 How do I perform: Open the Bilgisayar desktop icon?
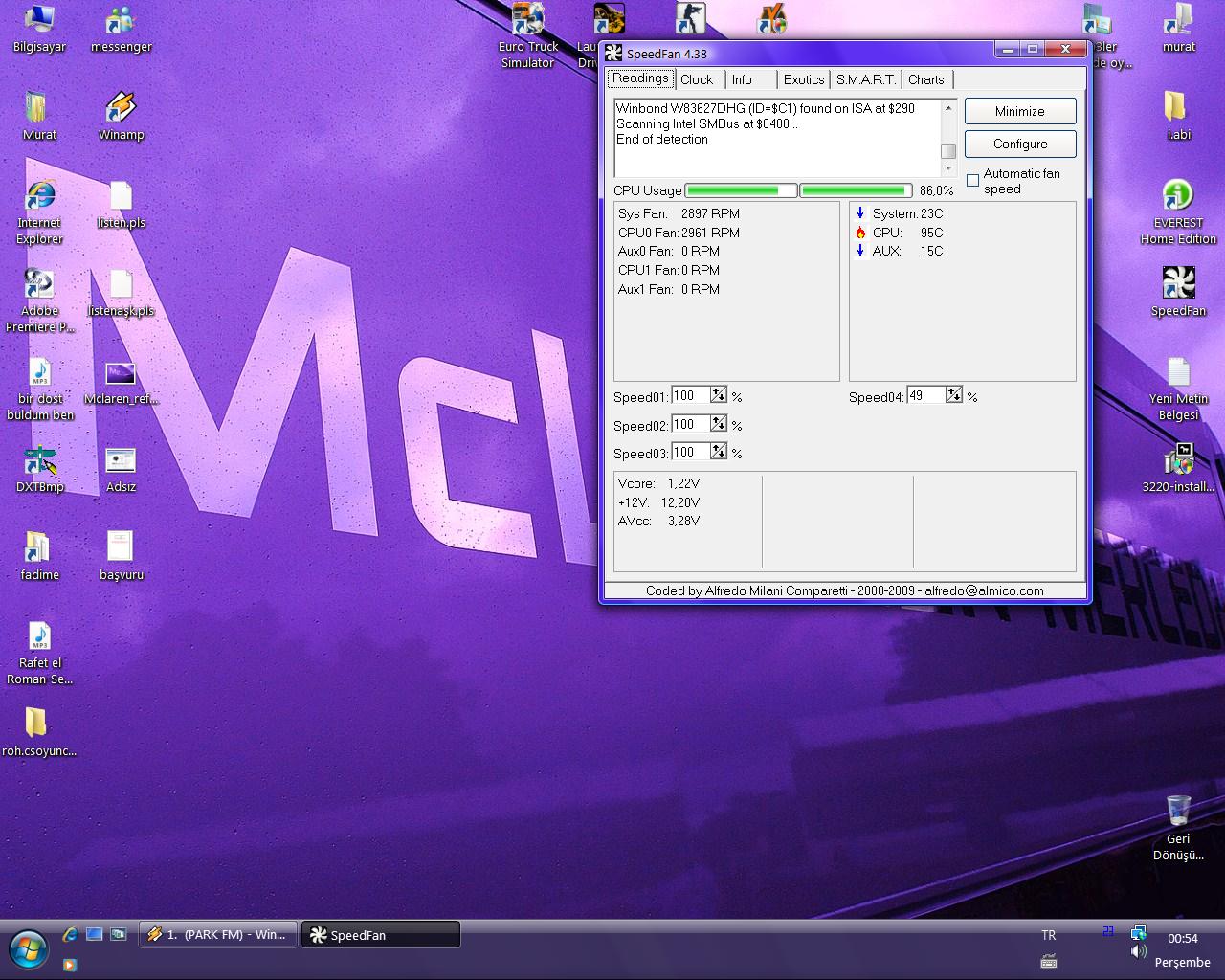[x=39, y=28]
